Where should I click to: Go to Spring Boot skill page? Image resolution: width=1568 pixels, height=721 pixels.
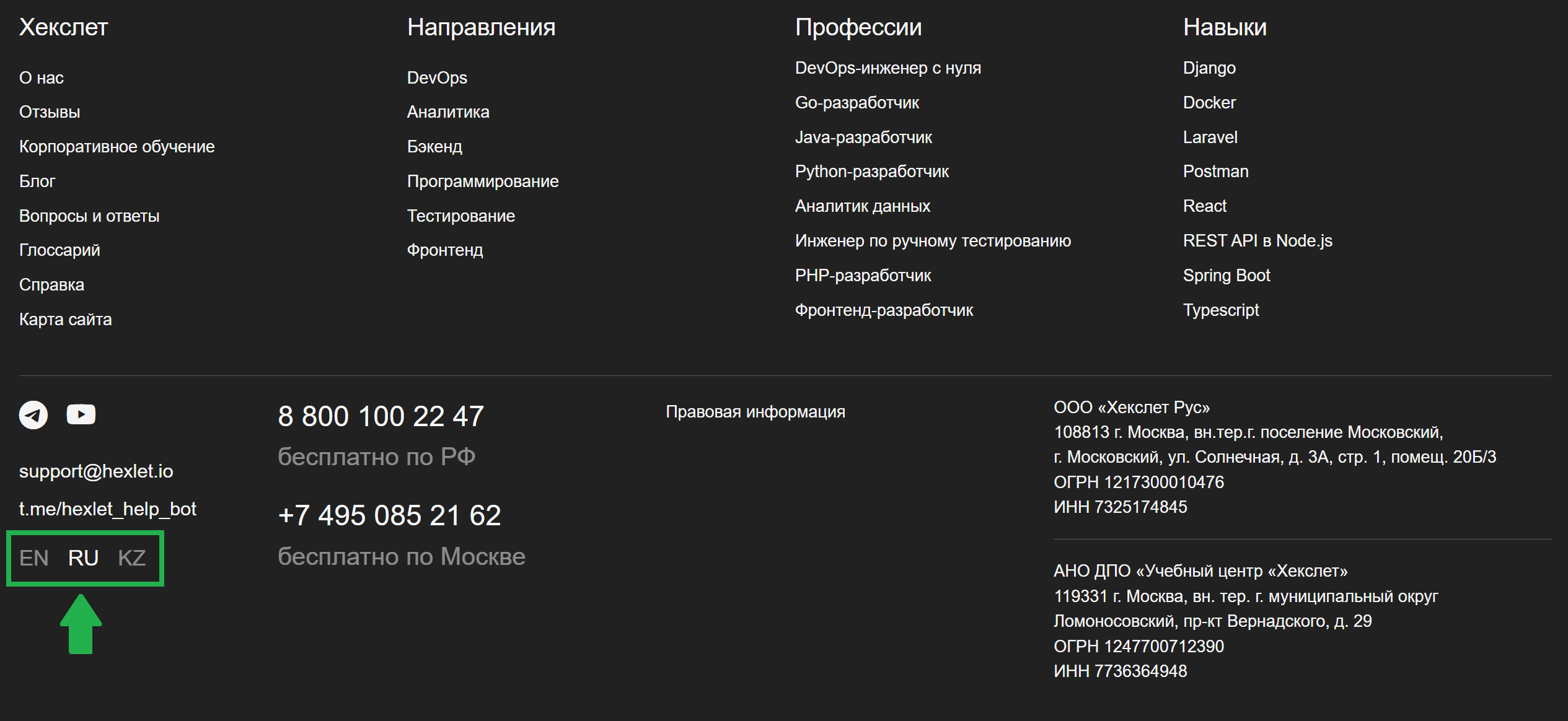[x=1226, y=276]
